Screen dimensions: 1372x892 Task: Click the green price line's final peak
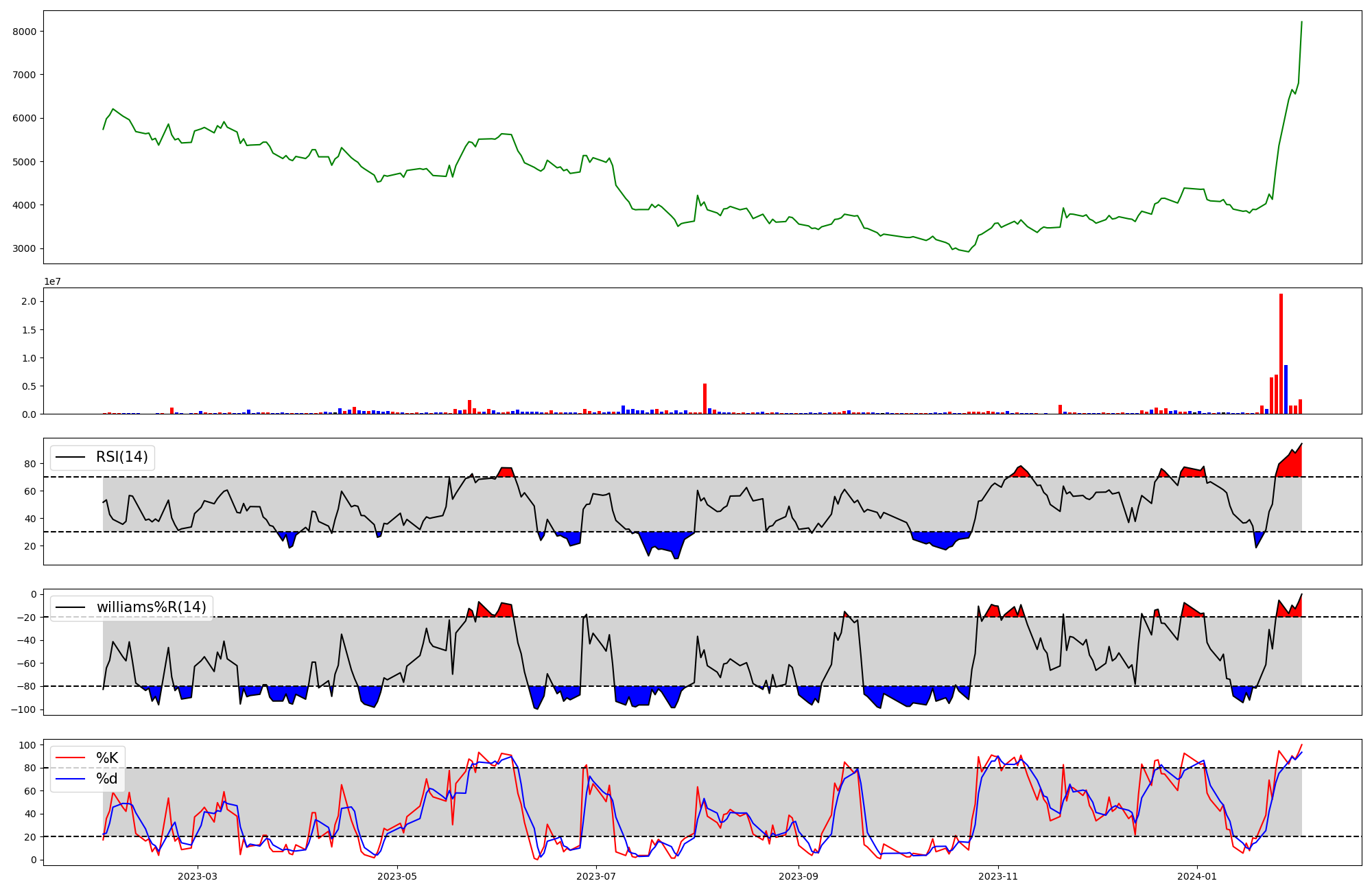[1301, 23]
